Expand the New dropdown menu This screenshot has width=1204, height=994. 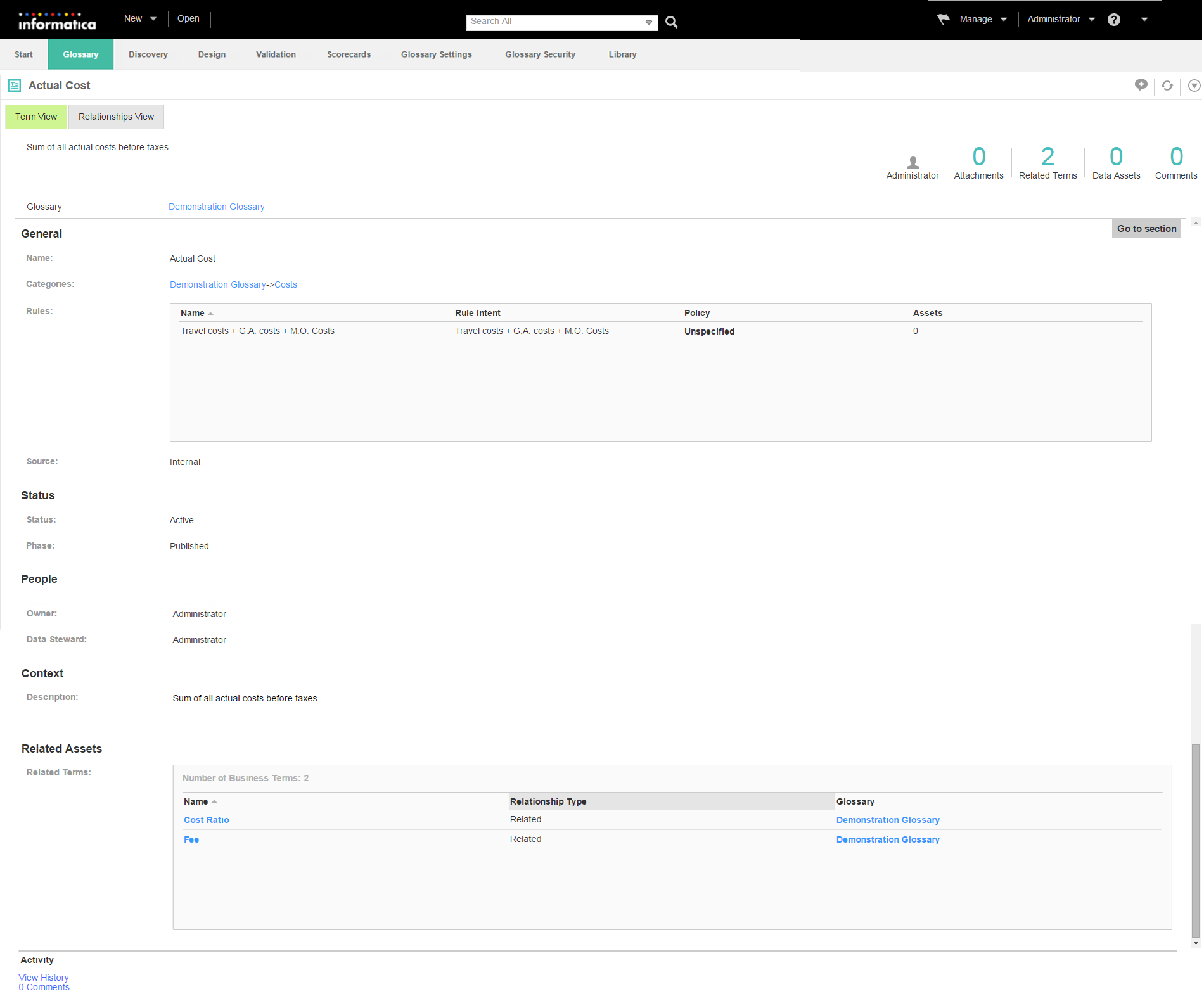[x=153, y=19]
